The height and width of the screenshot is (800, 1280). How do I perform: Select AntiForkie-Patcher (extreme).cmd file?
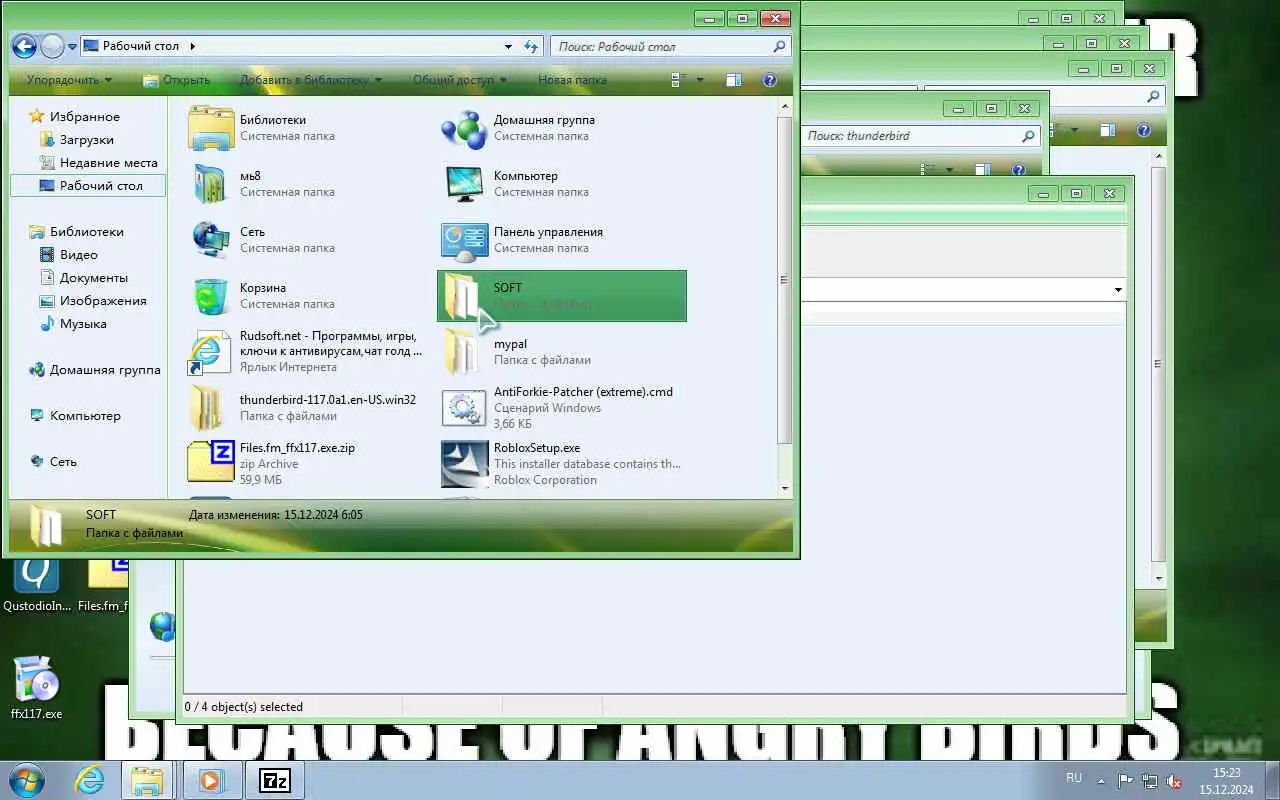coord(562,408)
